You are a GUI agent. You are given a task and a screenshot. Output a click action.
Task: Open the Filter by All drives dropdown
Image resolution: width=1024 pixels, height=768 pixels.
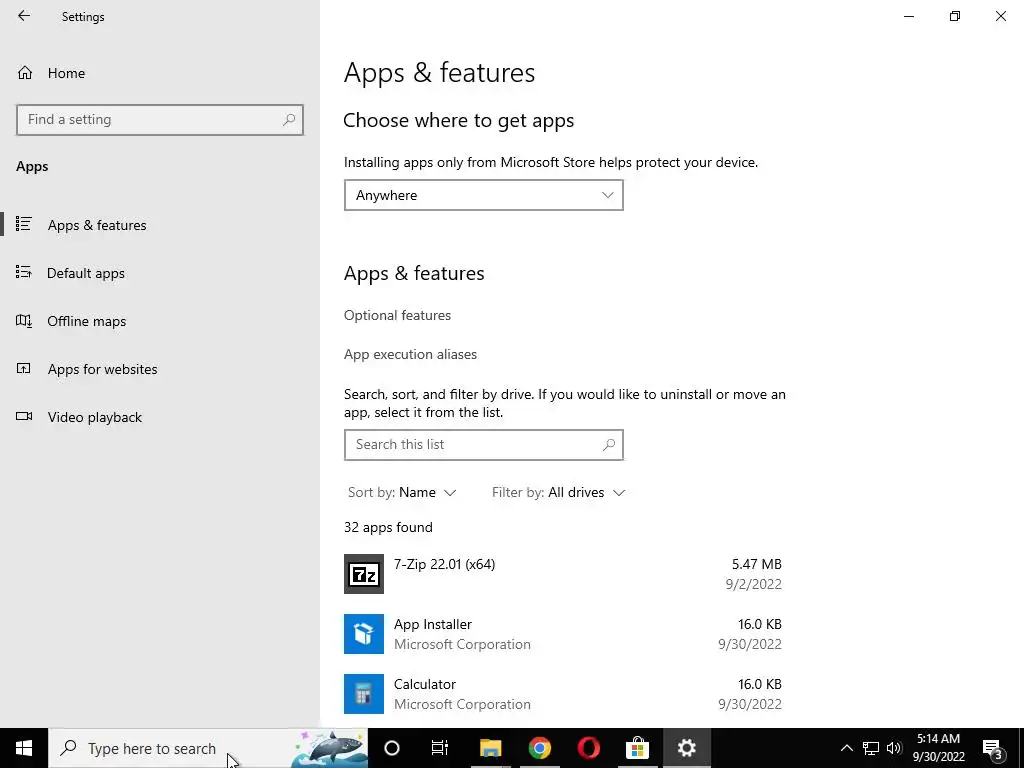[x=558, y=492]
